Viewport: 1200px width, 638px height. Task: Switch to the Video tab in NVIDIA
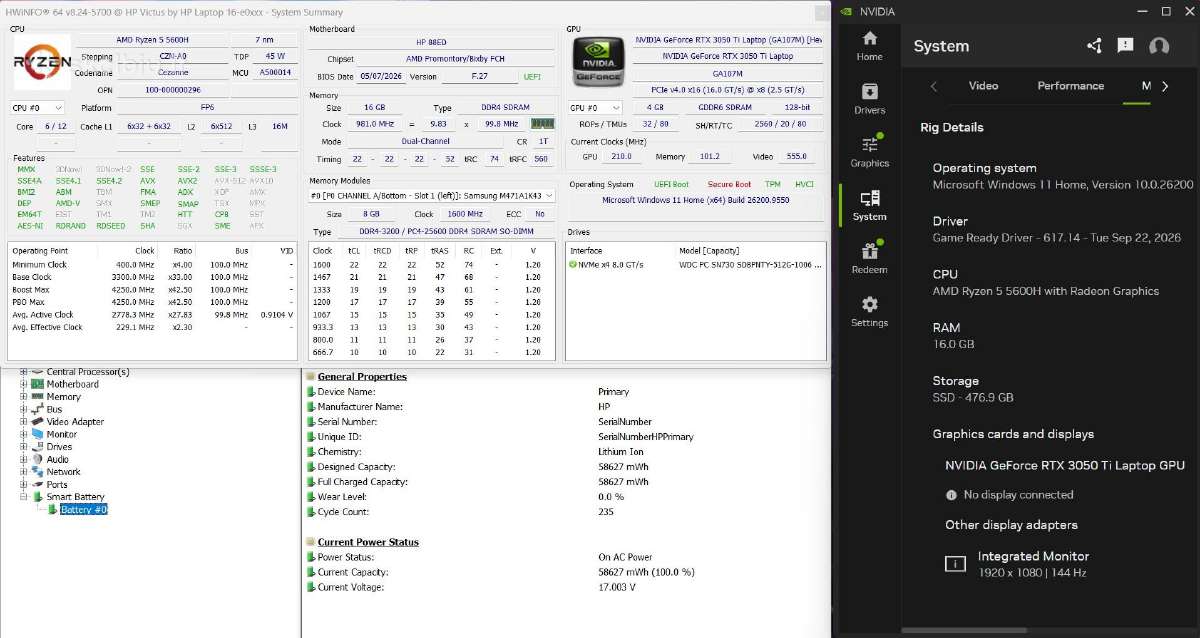[x=983, y=86]
